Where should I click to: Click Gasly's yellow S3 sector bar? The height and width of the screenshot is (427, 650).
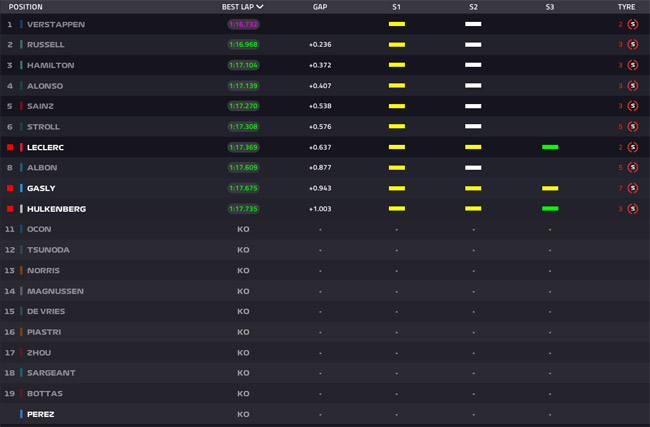coord(550,188)
